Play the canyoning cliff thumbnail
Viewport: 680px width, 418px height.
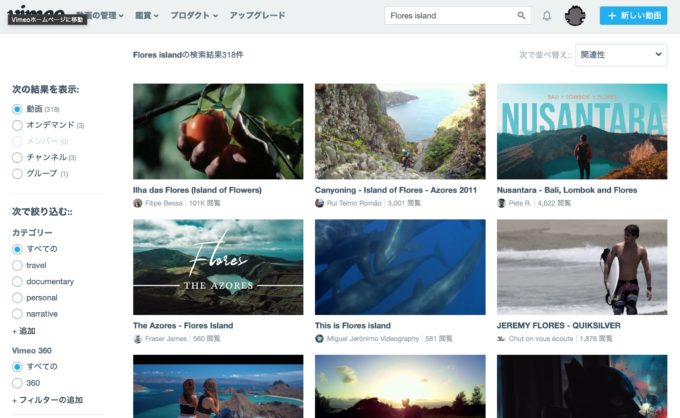pyautogui.click(x=400, y=131)
